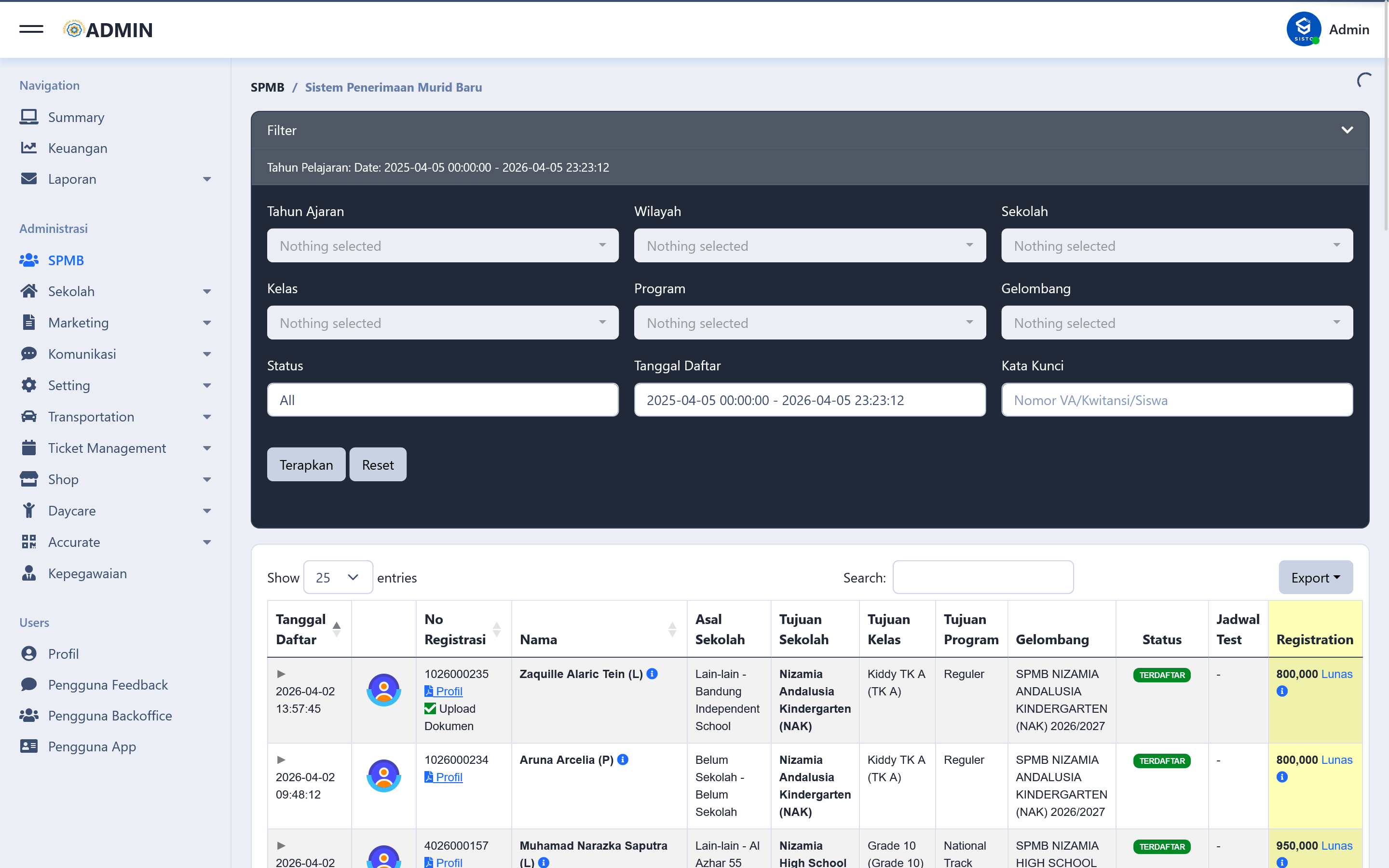Image resolution: width=1389 pixels, height=868 pixels.
Task: Click Lunas link in Aruna Arcelia's row
Action: coord(1337,759)
